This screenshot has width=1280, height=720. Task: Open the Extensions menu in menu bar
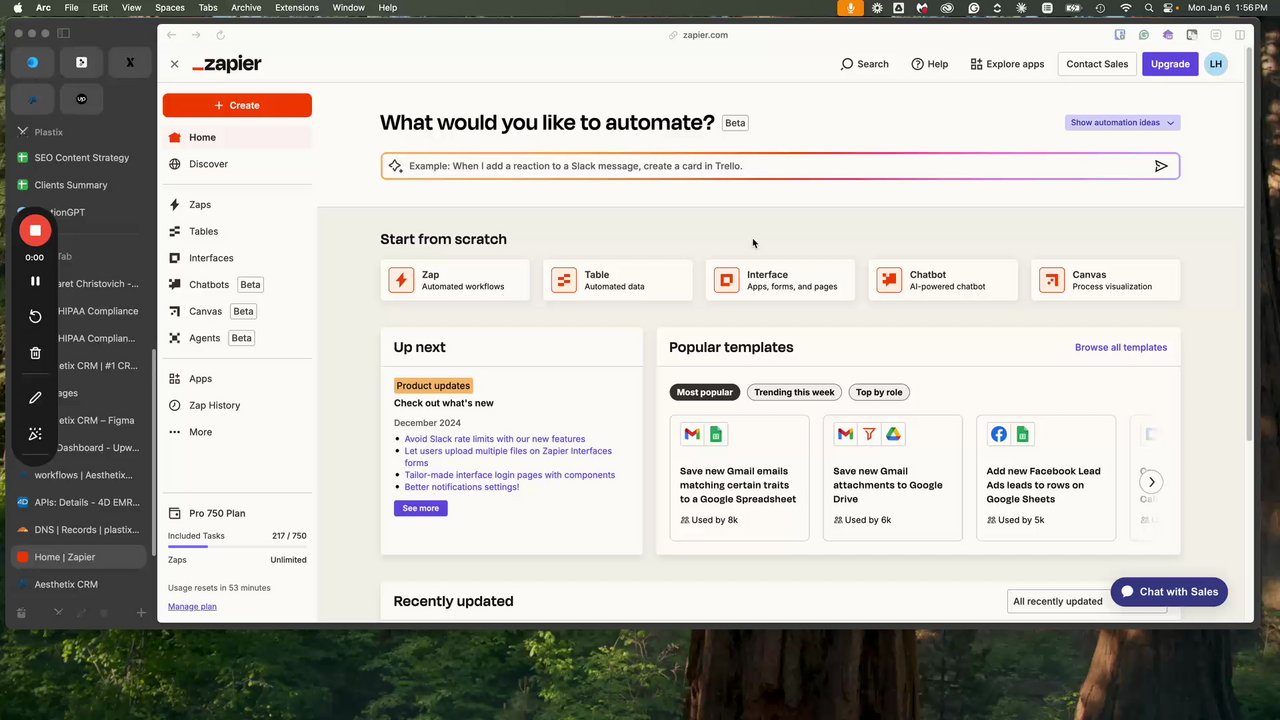point(297,8)
